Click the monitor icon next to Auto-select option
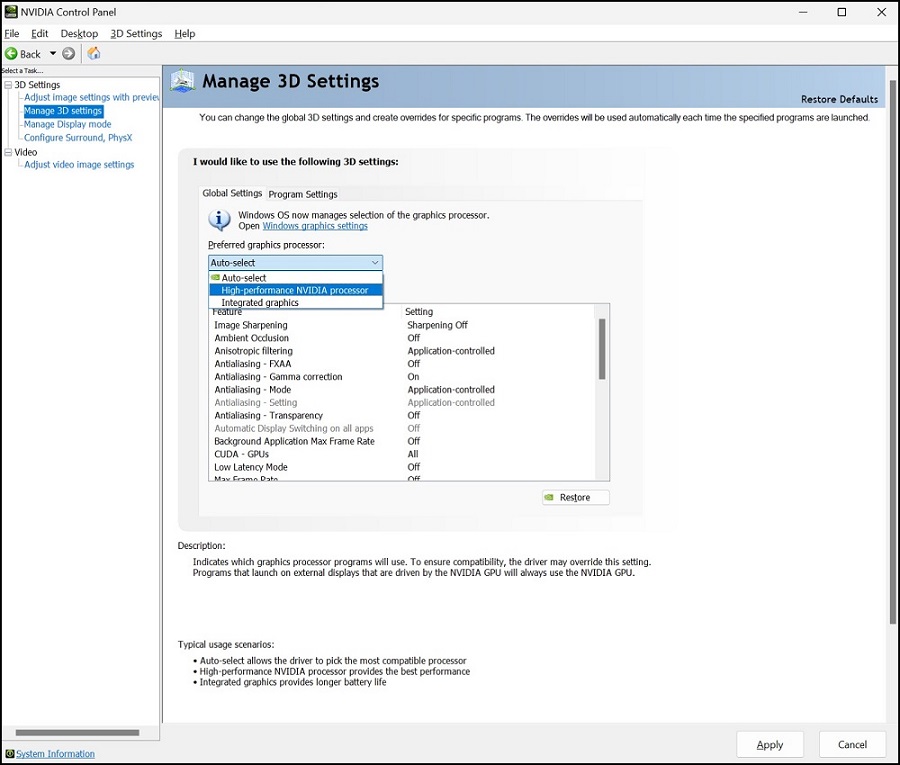Viewport: 900px width, 765px height. (x=215, y=277)
